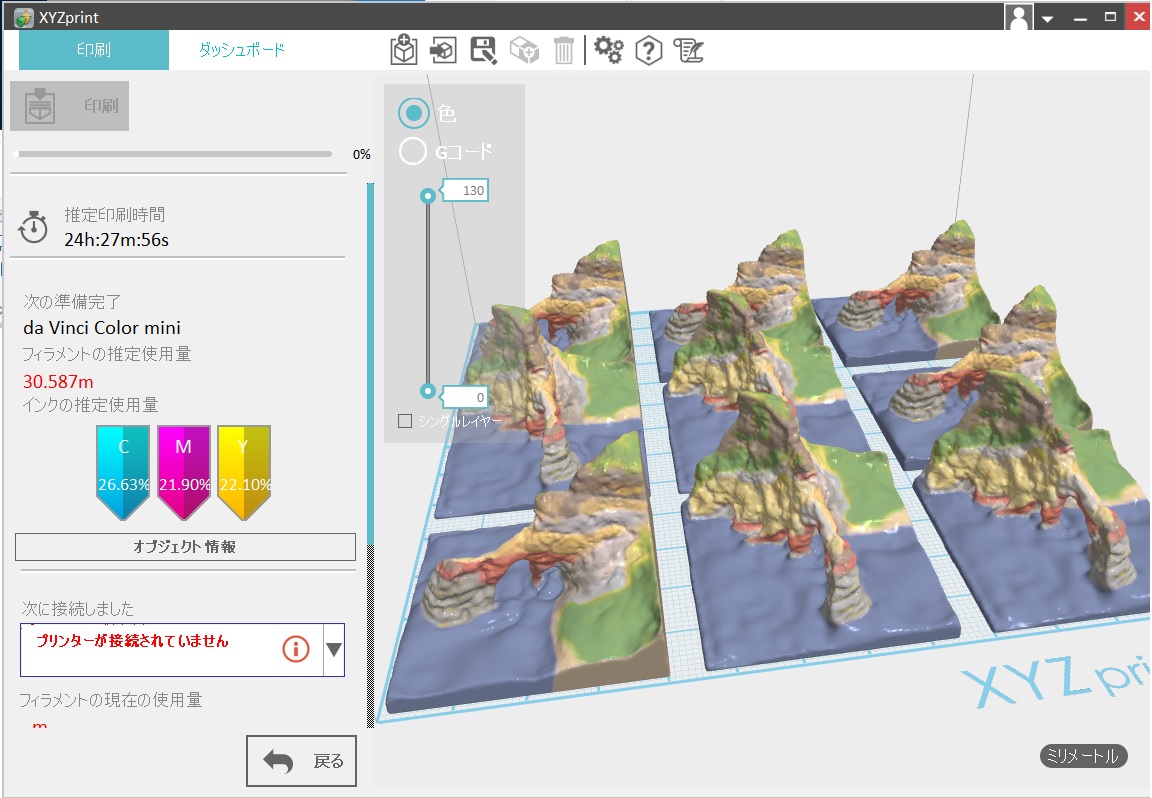Click the user account avatar icon

pyautogui.click(x=1019, y=17)
